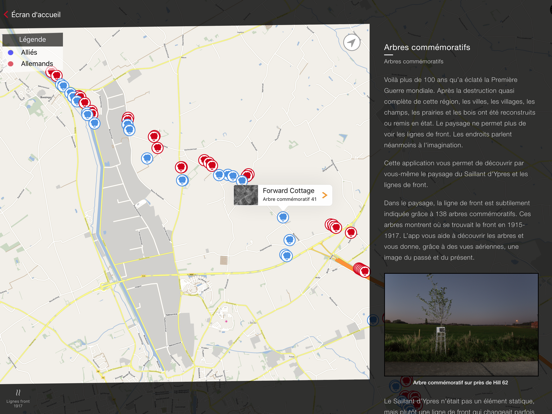Screen dimensions: 552x414
Task: Click paragraph starting 'Voilà plus de 100 ans'
Action: [459, 112]
